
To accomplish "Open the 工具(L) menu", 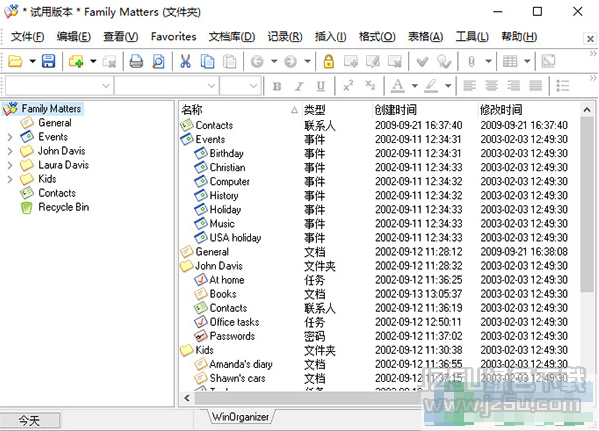I will coord(472,37).
